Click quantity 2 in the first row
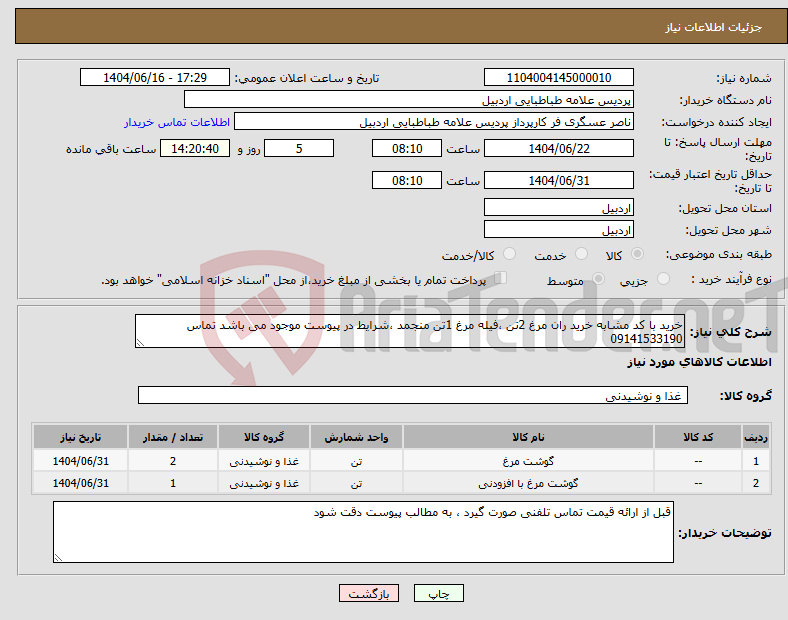 tap(173, 461)
